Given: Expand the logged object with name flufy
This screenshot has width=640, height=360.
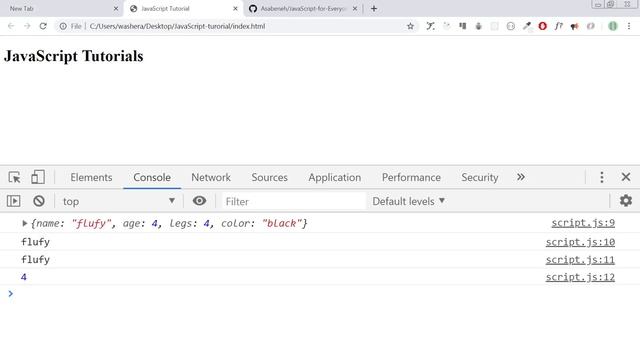Looking at the screenshot, I should [24, 223].
